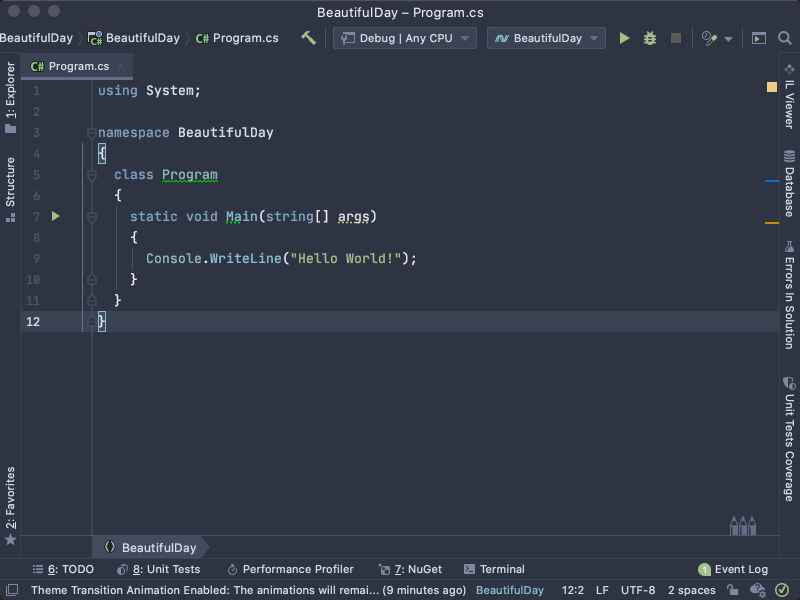
Task: Click the "Hello World!" string literal
Action: point(346,259)
